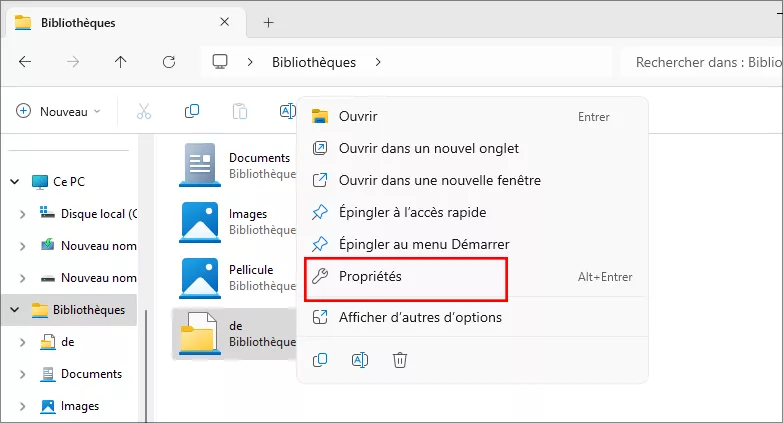Choose Propriétés from the context menu
The height and width of the screenshot is (423, 783).
point(472,277)
